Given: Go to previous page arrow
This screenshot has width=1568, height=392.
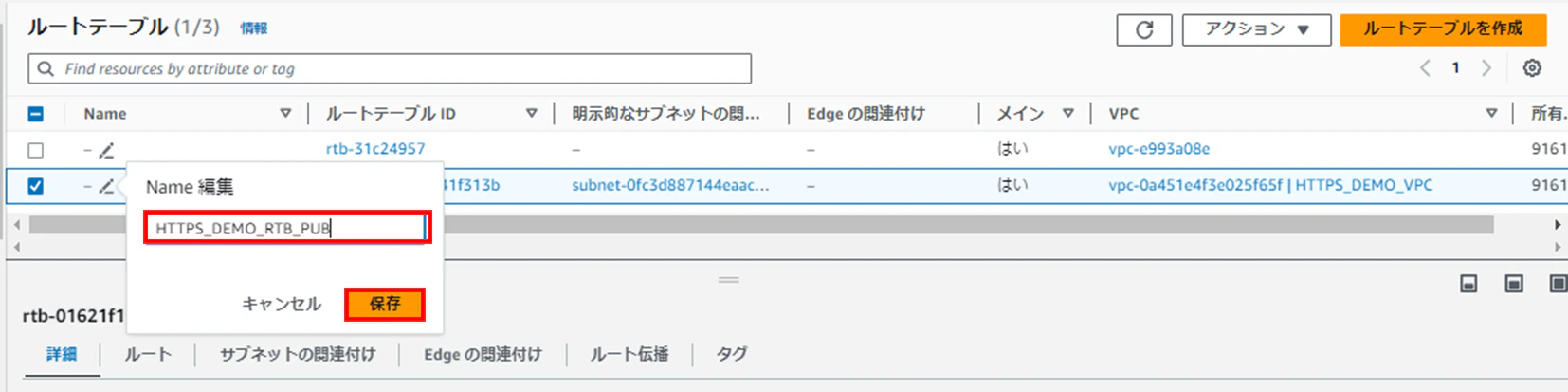Looking at the screenshot, I should [x=1425, y=68].
